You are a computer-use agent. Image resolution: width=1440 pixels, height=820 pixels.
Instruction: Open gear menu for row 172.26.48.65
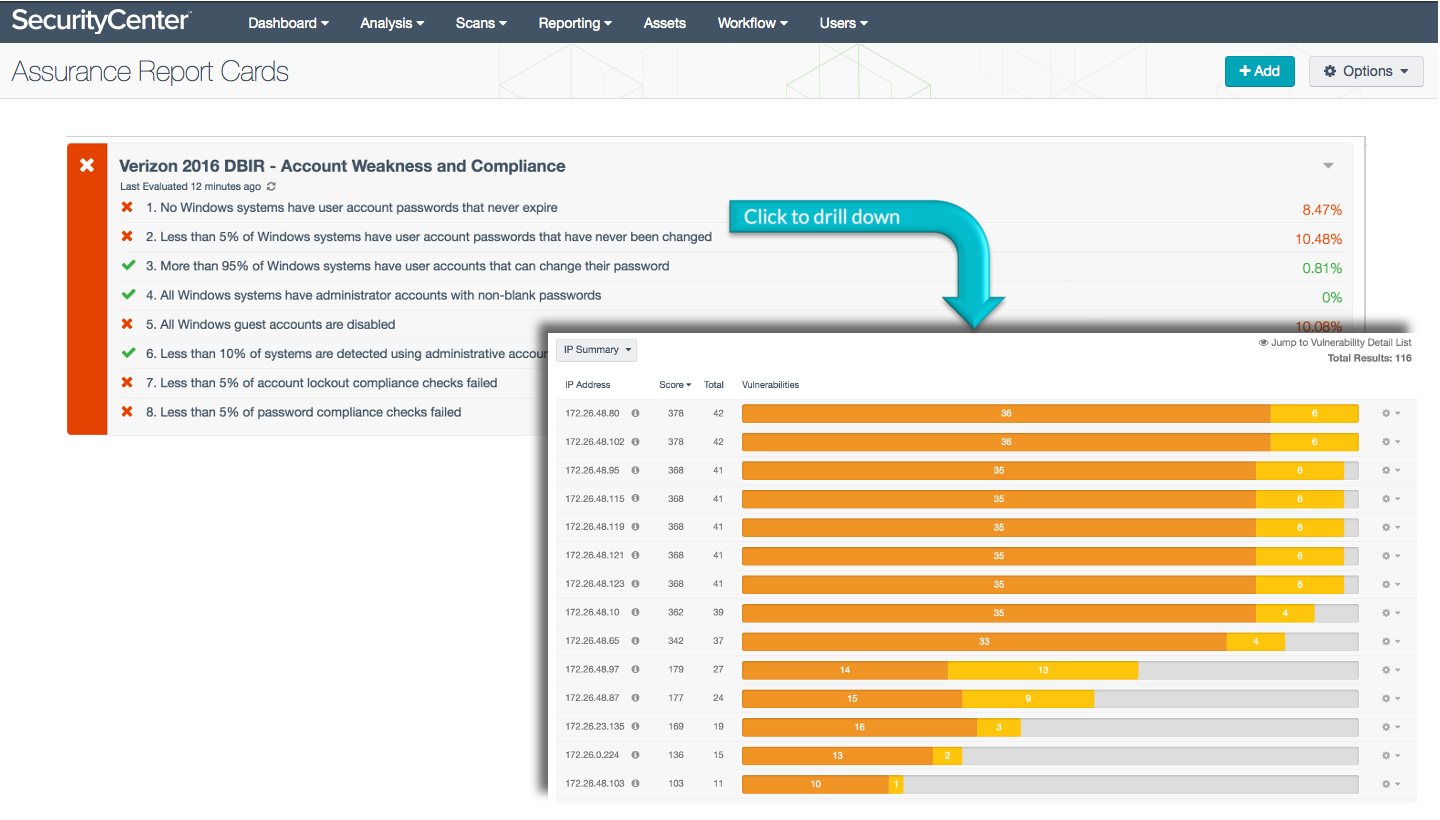tap(1390, 641)
